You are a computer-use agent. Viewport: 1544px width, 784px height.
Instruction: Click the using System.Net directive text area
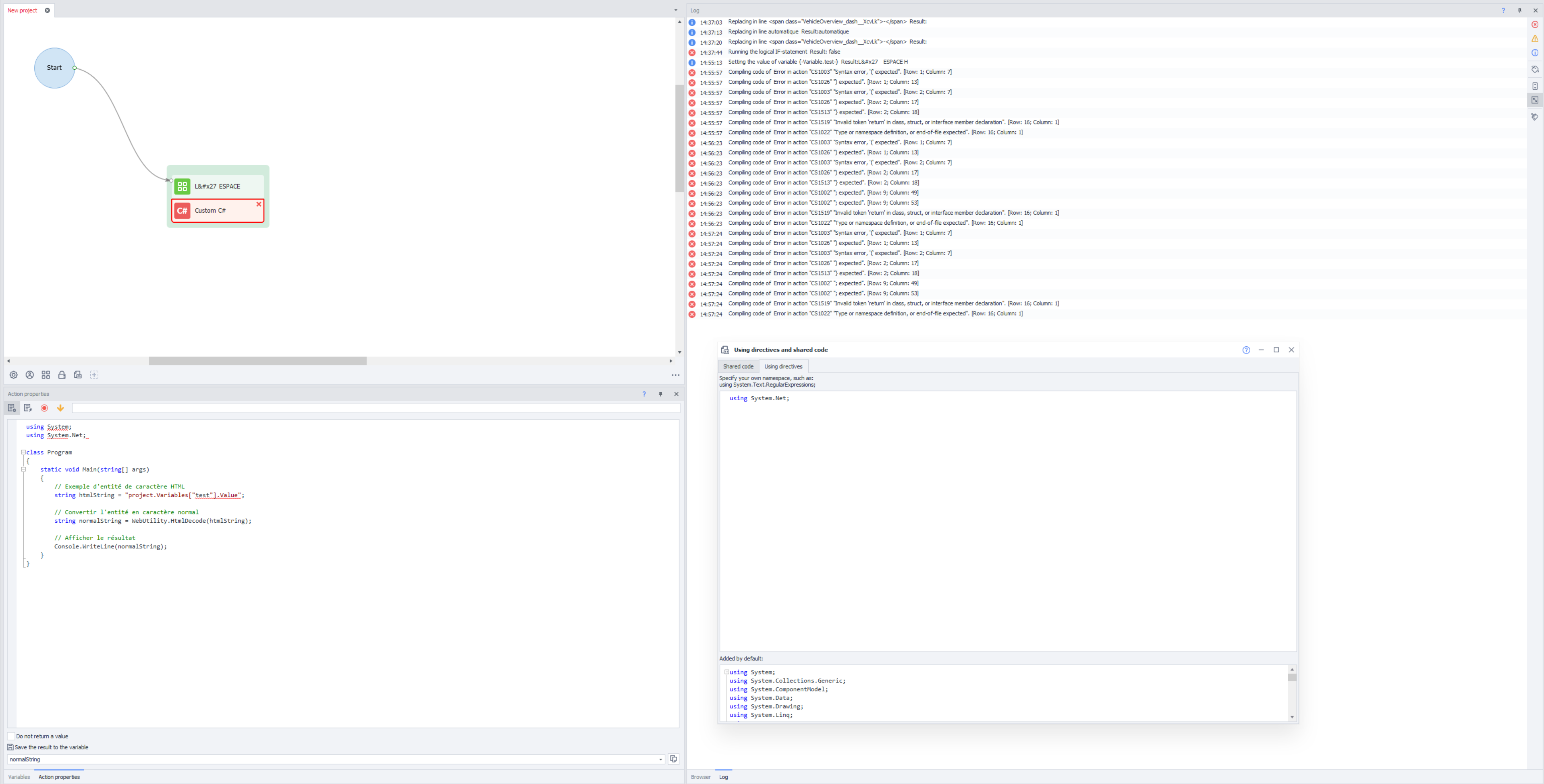1008,521
